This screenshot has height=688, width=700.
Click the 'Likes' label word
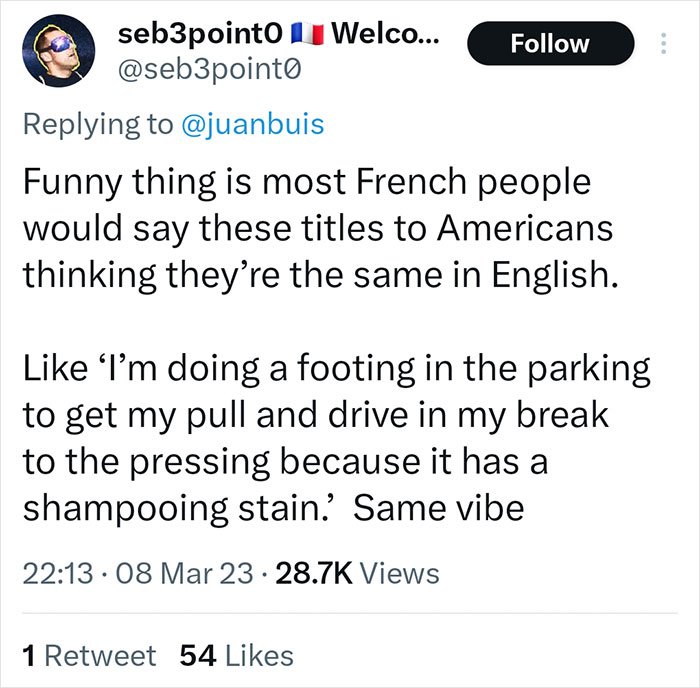[259, 655]
